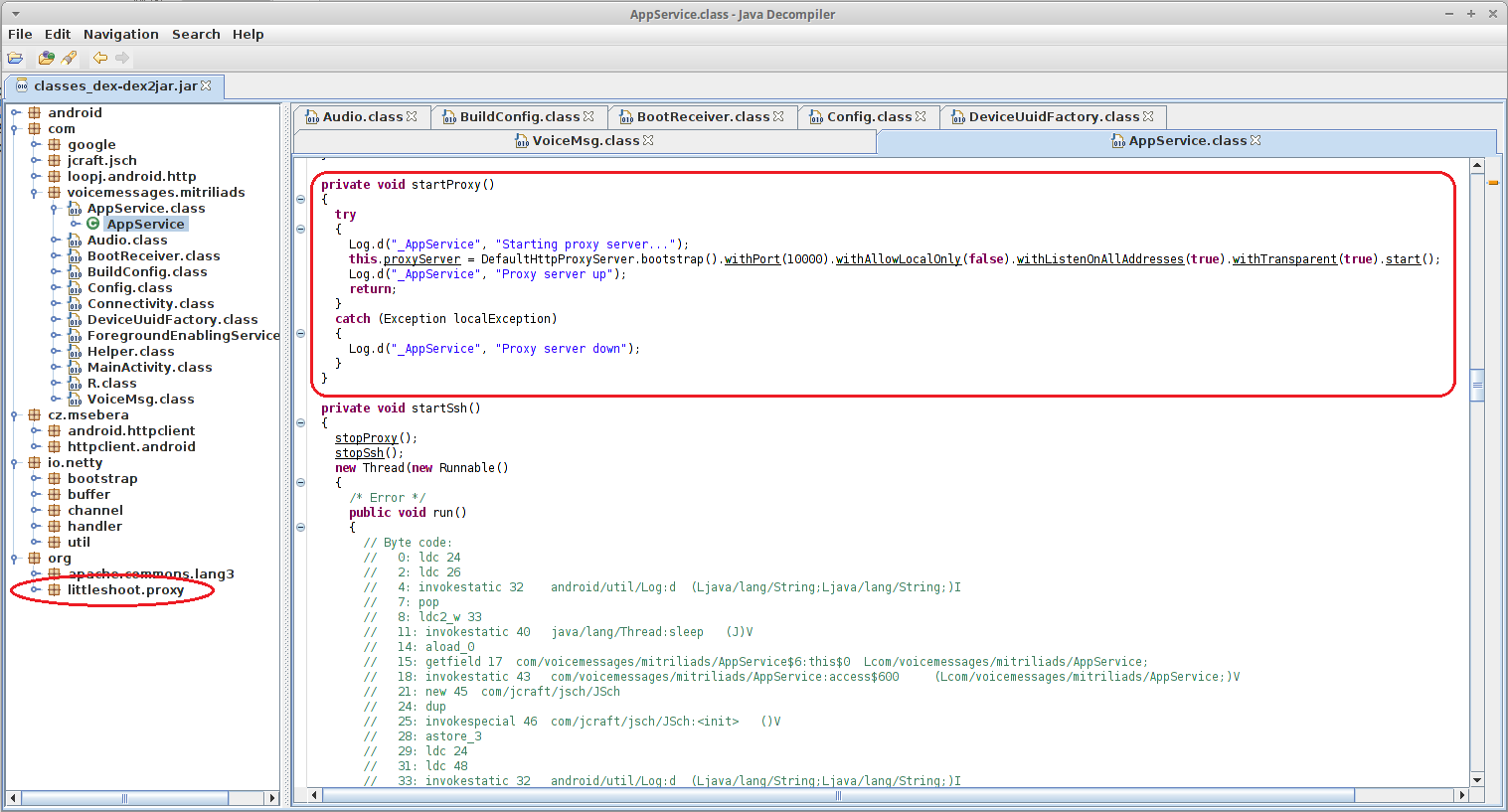Screen dimensions: 1508x812
Task: Collapse the io.netty package node
Action: pos(16,462)
